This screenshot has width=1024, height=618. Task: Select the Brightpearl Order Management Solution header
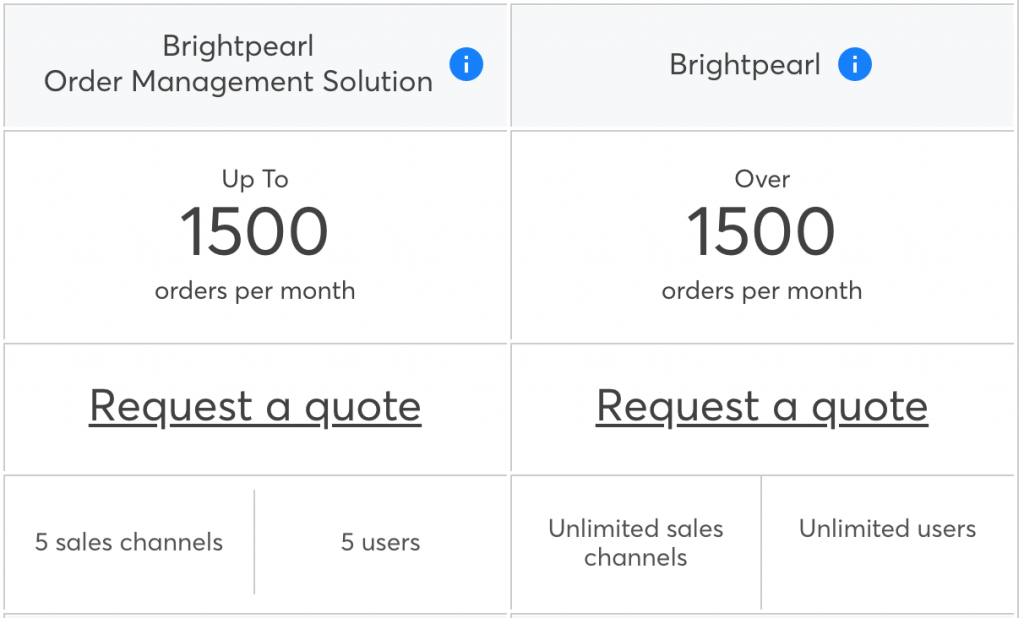[240, 64]
